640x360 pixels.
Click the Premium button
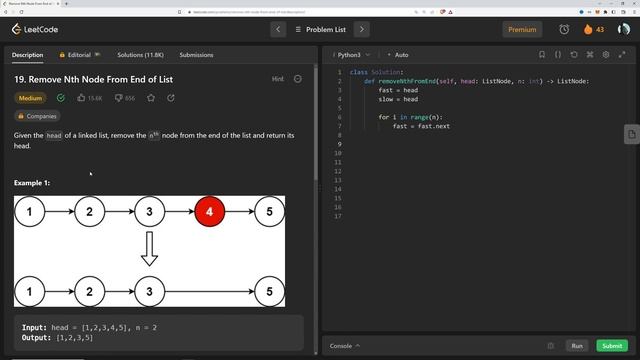pos(522,29)
